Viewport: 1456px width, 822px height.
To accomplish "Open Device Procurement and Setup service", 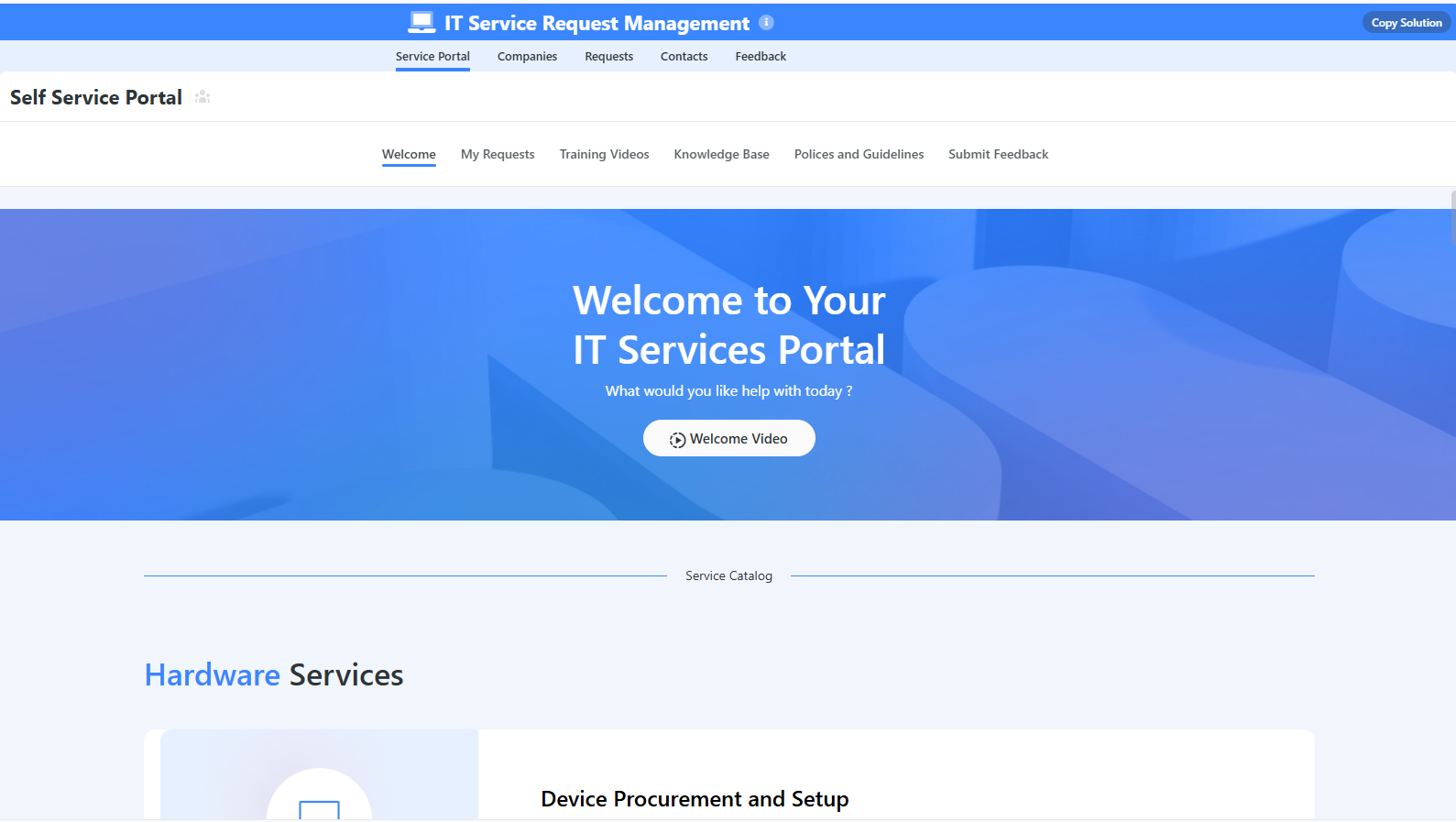I will point(695,799).
